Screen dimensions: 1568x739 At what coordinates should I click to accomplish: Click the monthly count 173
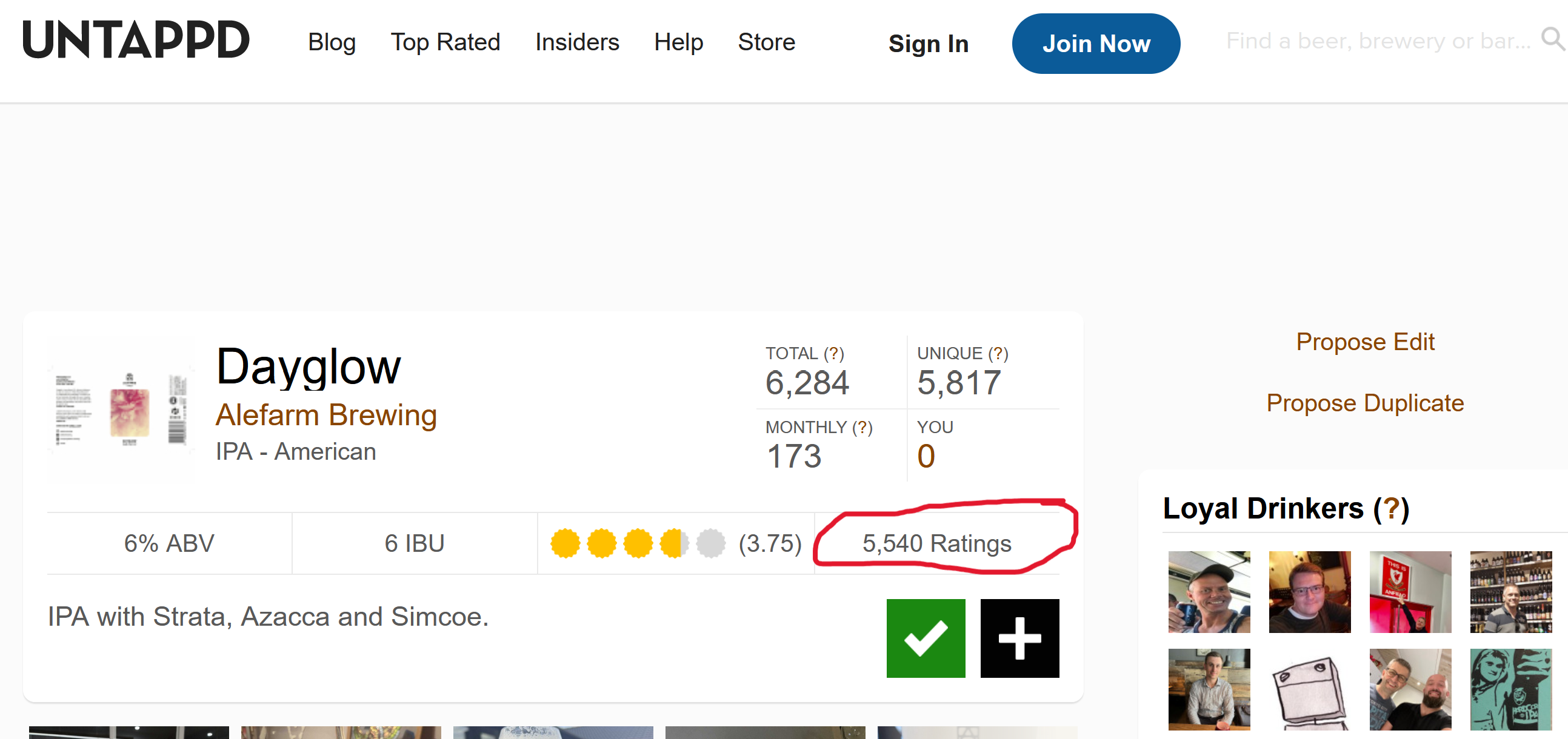tap(793, 456)
